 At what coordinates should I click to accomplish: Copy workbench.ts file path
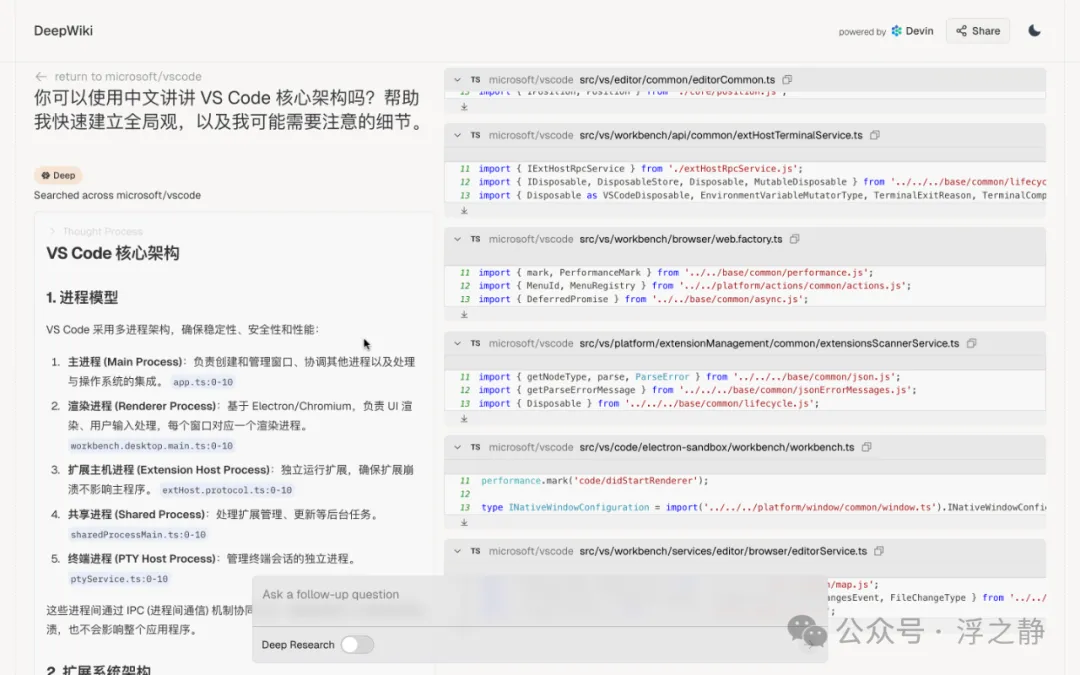pyautogui.click(x=866, y=448)
